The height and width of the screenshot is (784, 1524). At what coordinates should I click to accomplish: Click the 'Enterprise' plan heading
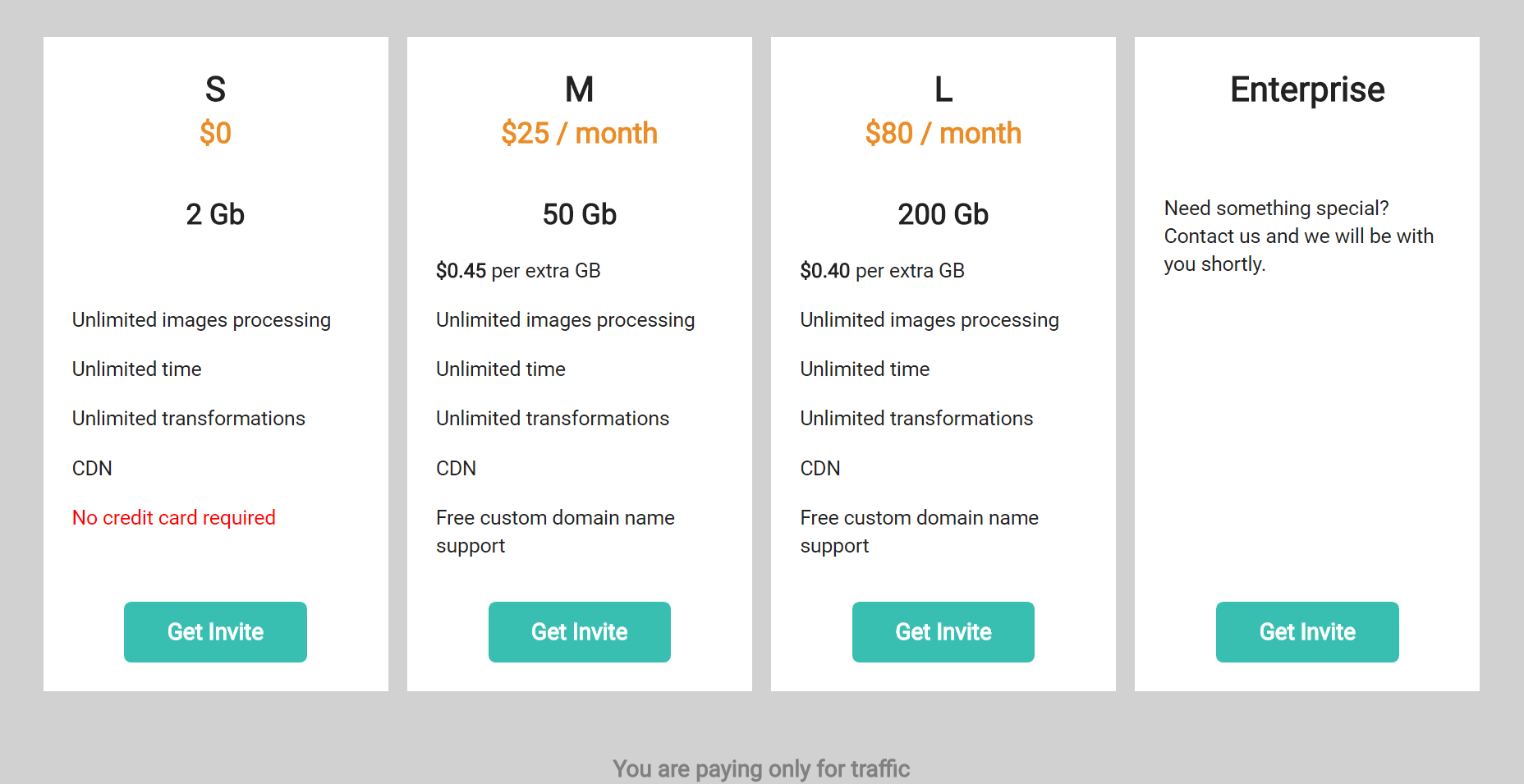tap(1306, 89)
